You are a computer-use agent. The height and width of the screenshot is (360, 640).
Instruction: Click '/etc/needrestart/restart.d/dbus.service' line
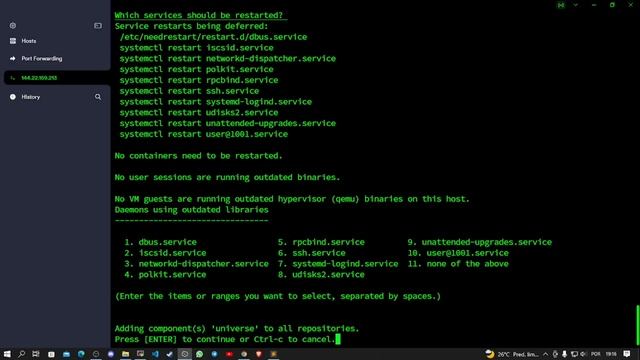click(213, 37)
